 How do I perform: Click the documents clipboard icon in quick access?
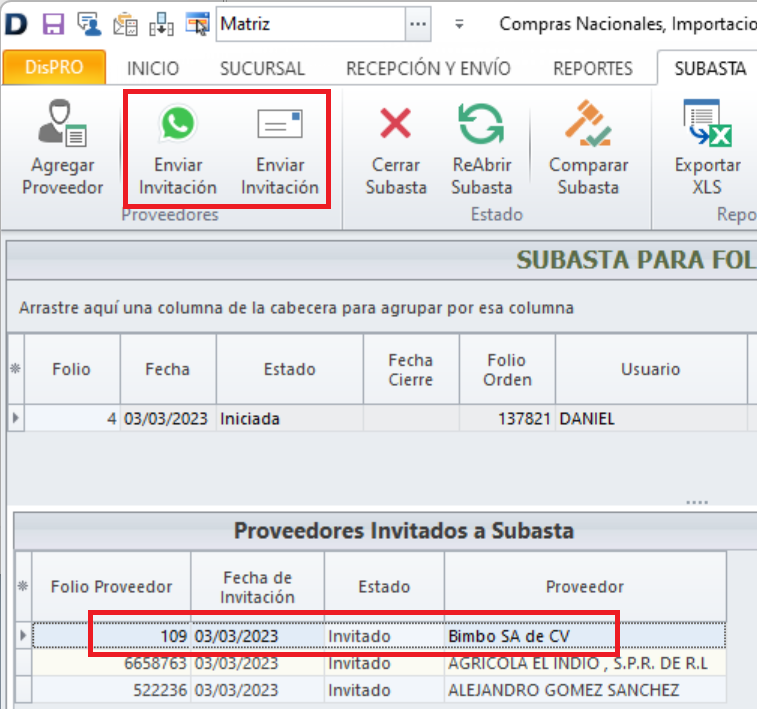(126, 24)
